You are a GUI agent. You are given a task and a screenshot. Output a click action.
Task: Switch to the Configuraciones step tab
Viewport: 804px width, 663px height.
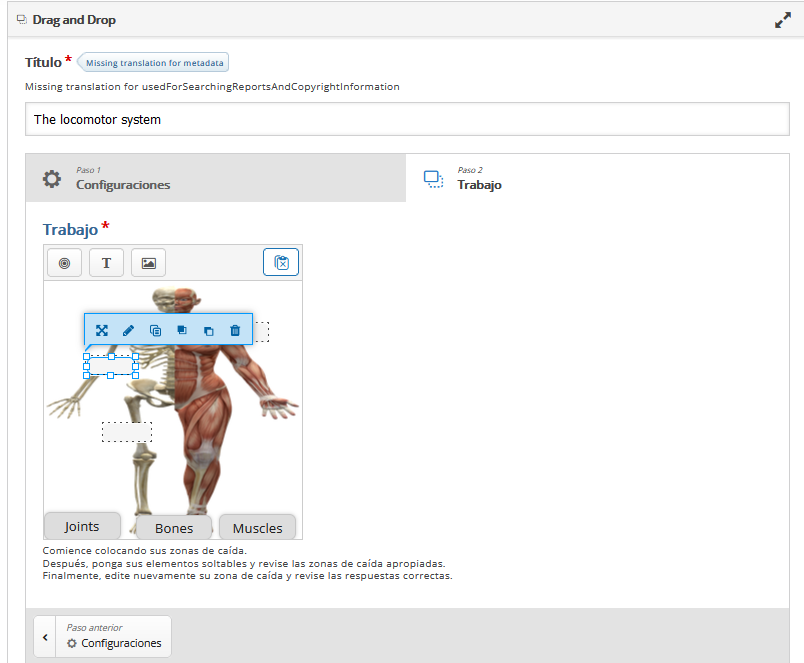(216, 178)
